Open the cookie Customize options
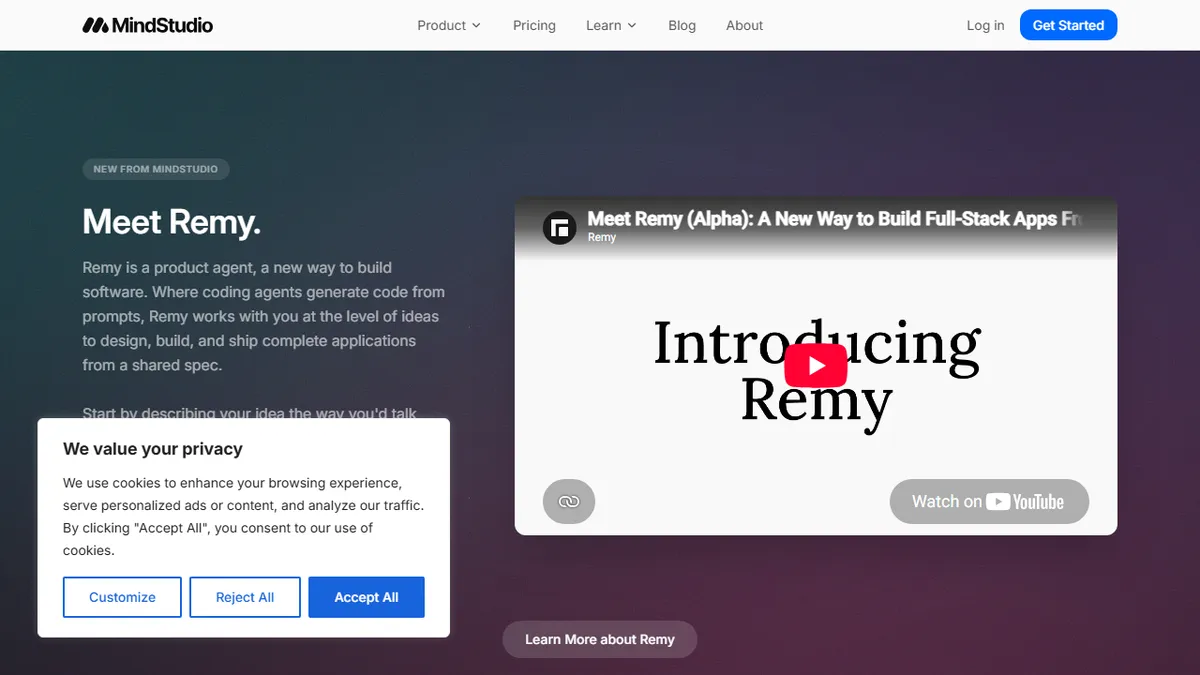Screen dimensions: 1200x675 122,597
